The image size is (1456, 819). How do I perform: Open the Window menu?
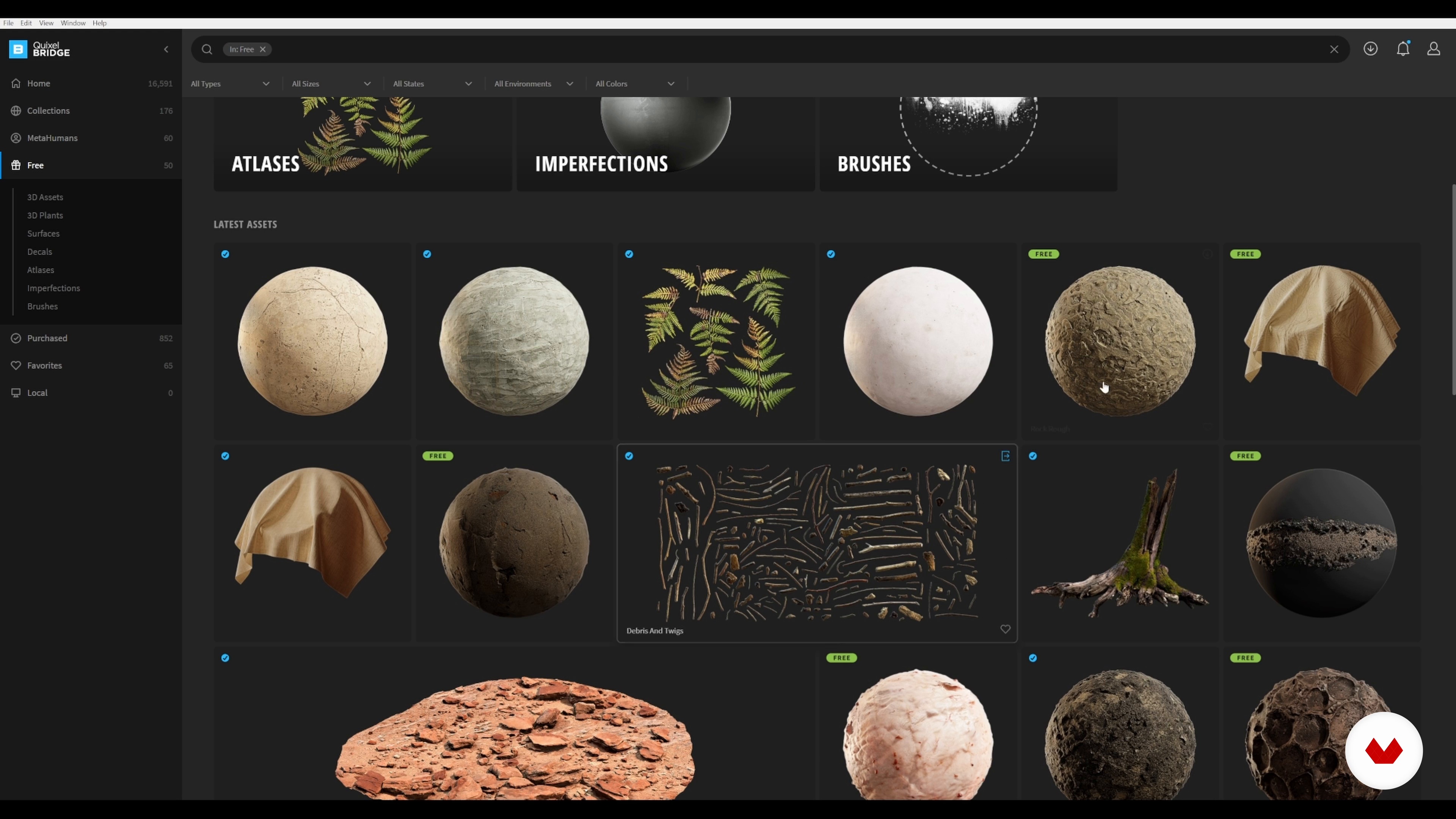(x=73, y=23)
